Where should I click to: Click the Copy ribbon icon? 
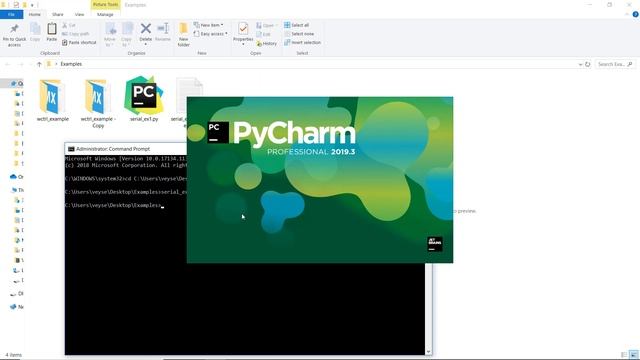(35, 32)
